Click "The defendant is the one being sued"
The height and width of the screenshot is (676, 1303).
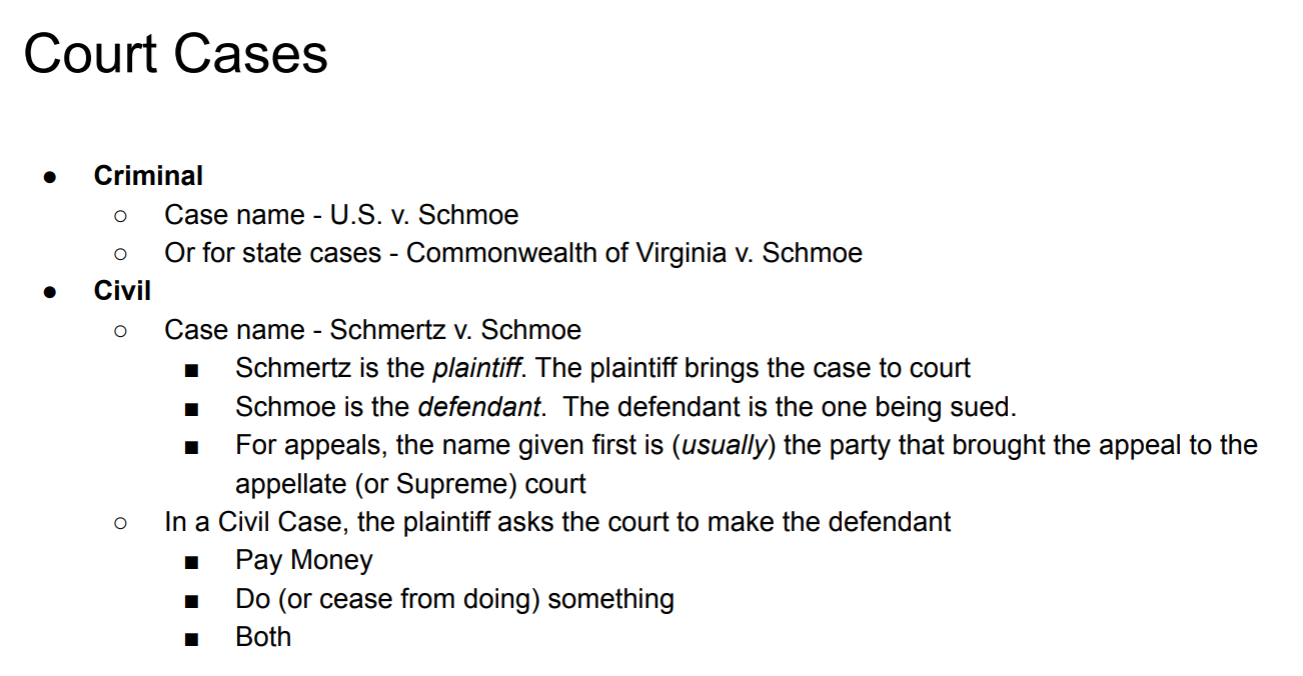coord(790,407)
